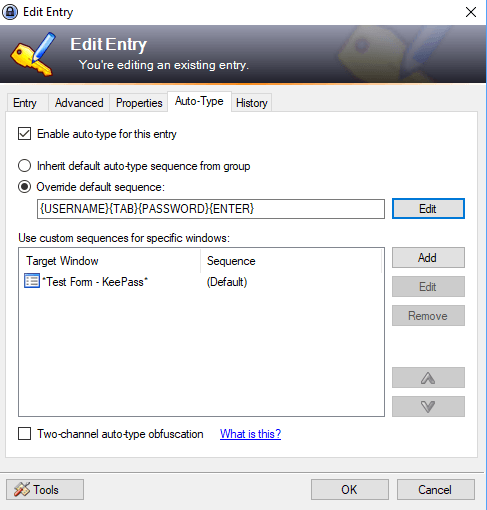This screenshot has width=487, height=510.
Task: Open the Tools menu button
Action: (45, 490)
